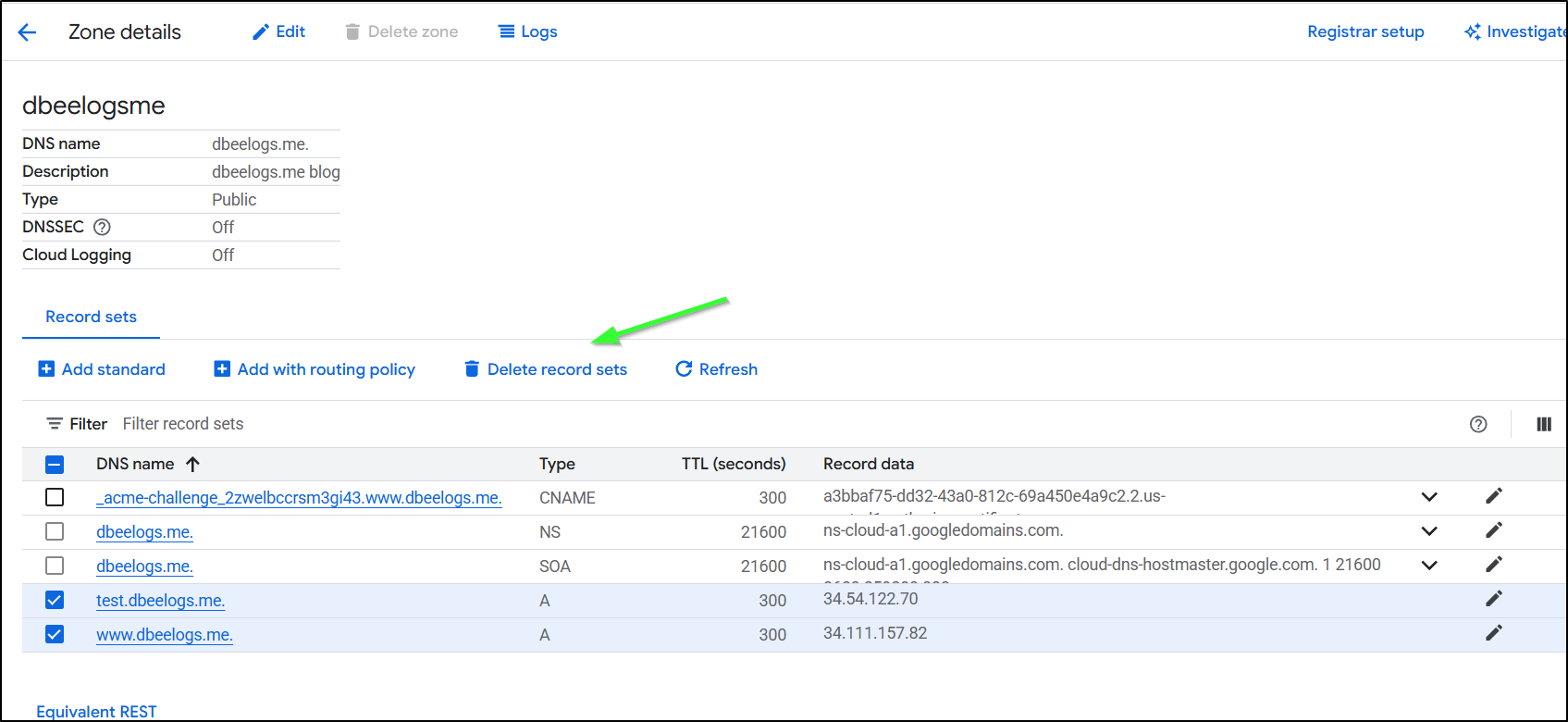Image resolution: width=1568 pixels, height=722 pixels.
Task: Click Delete record sets button
Action: click(x=546, y=369)
